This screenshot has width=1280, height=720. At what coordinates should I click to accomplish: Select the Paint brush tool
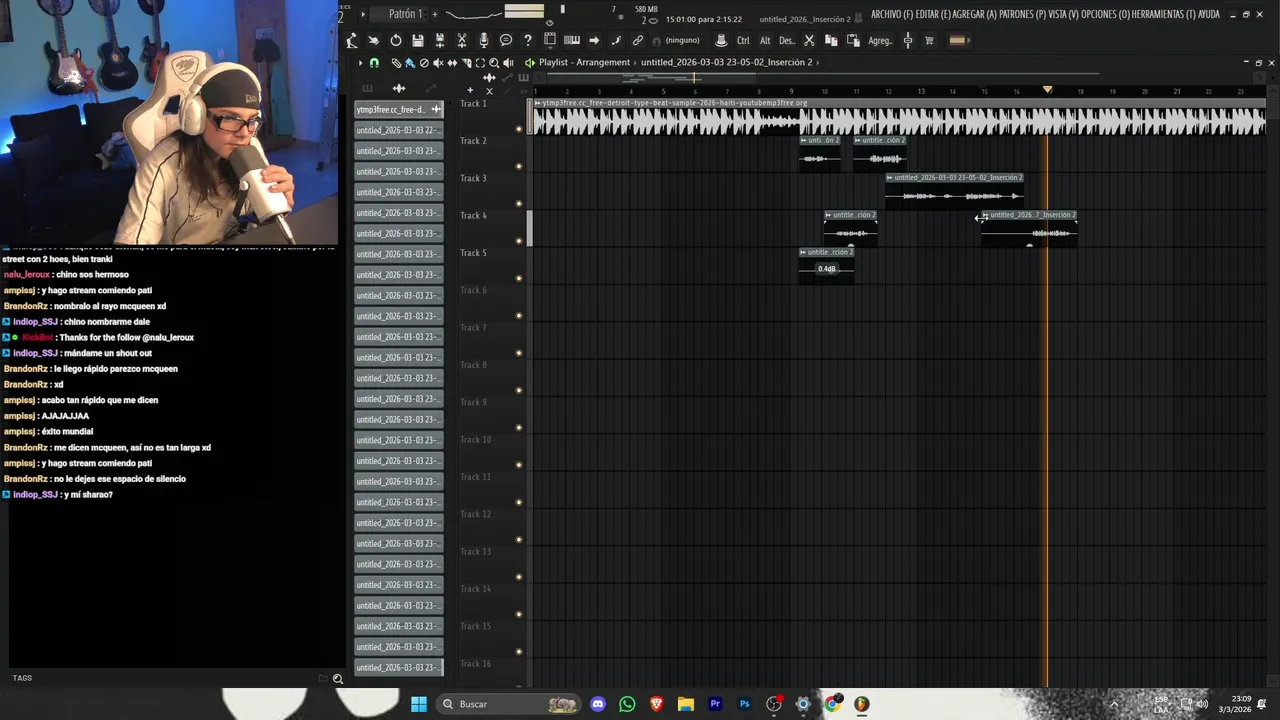[x=410, y=62]
